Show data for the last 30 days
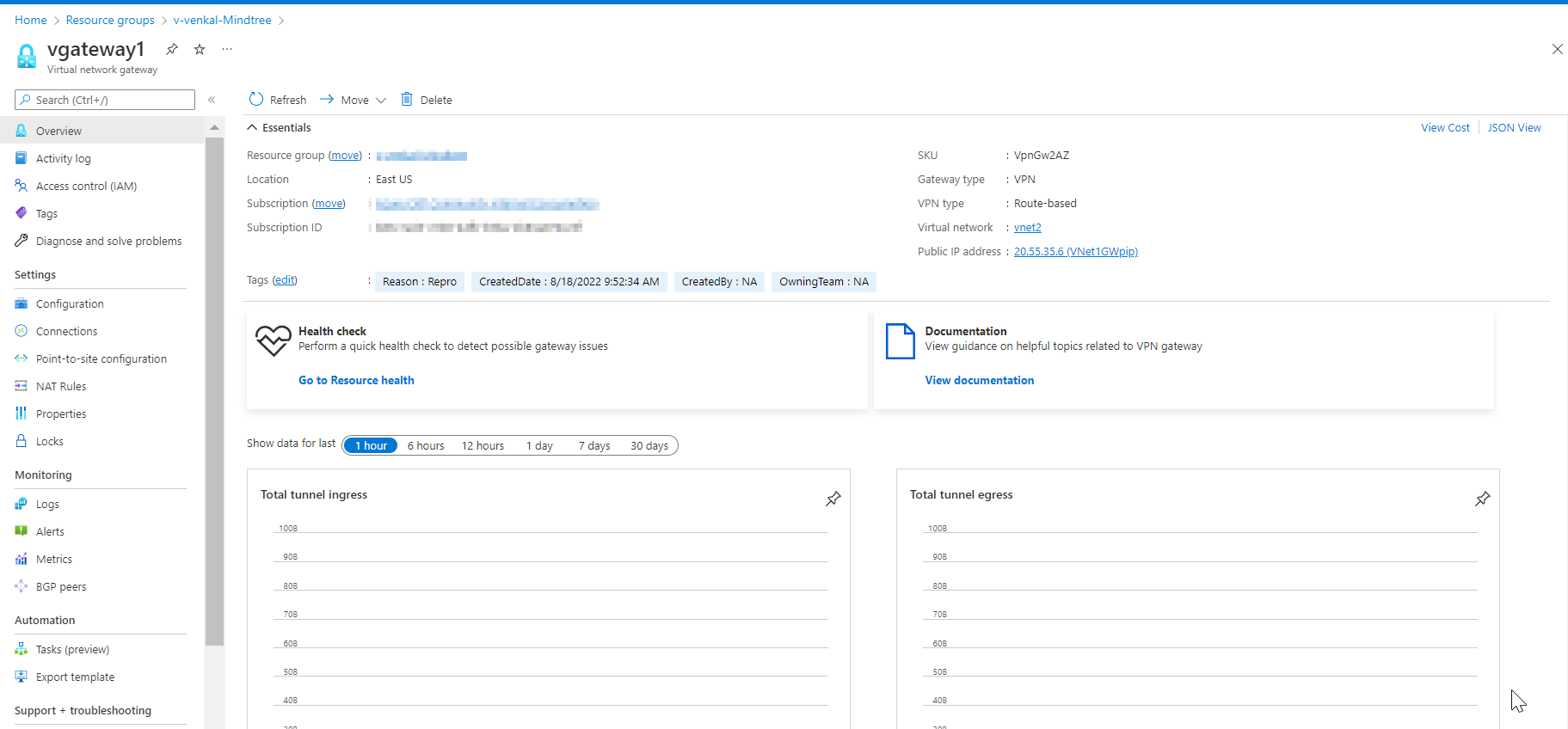The width and height of the screenshot is (1568, 729). pyautogui.click(x=649, y=445)
